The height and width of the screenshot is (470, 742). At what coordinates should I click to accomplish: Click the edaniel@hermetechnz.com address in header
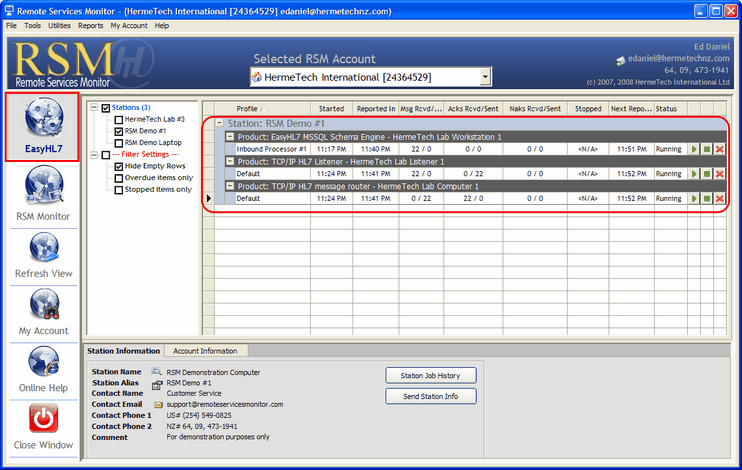click(678, 58)
